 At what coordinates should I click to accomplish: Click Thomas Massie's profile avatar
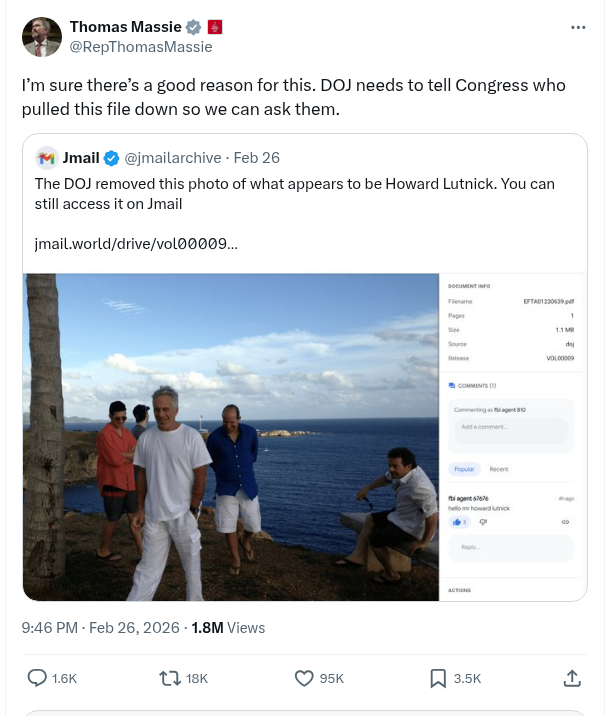(x=41, y=36)
